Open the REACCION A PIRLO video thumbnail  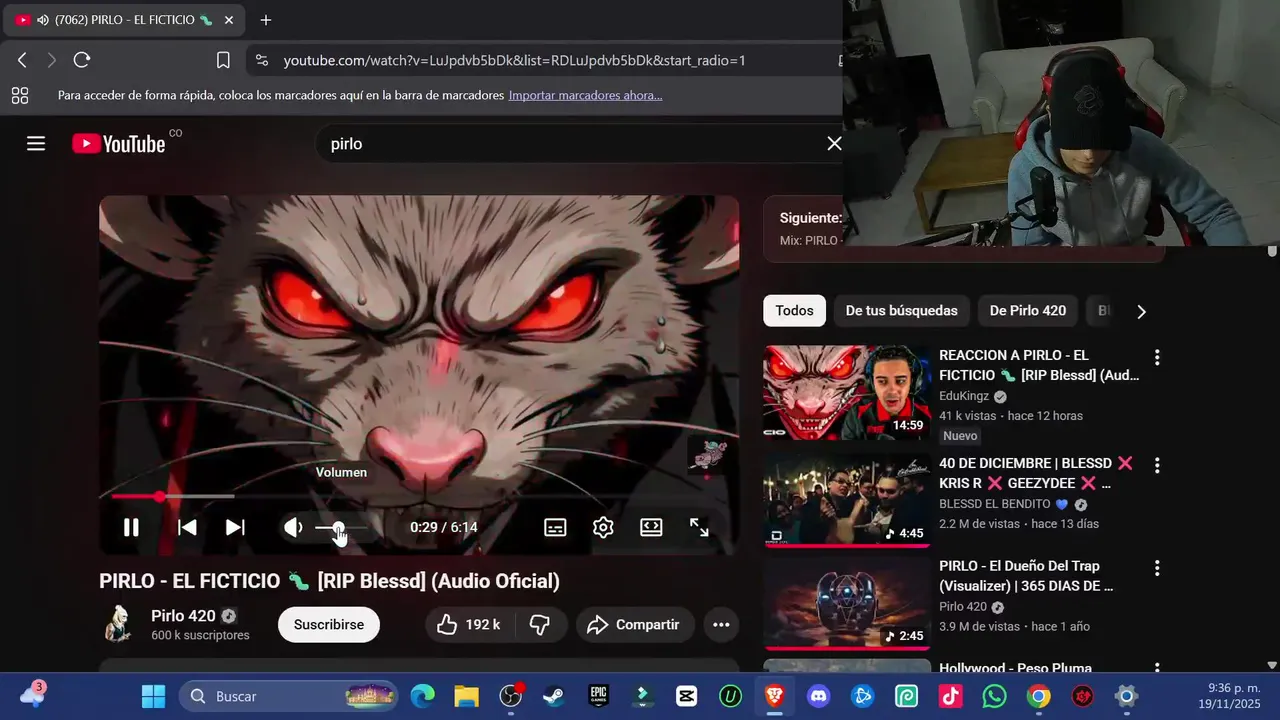pyautogui.click(x=847, y=393)
